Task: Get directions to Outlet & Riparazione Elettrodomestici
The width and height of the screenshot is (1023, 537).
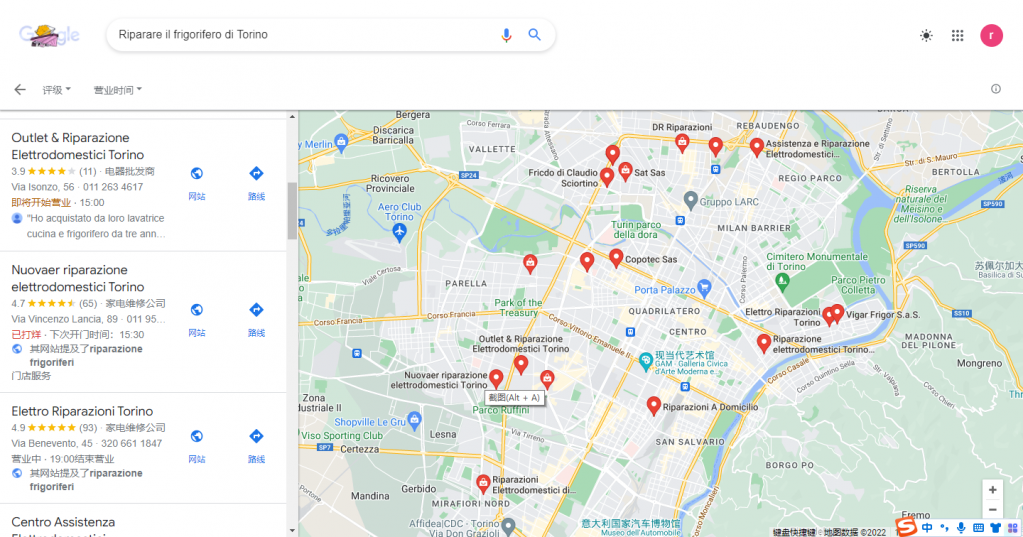Action: pyautogui.click(x=256, y=182)
